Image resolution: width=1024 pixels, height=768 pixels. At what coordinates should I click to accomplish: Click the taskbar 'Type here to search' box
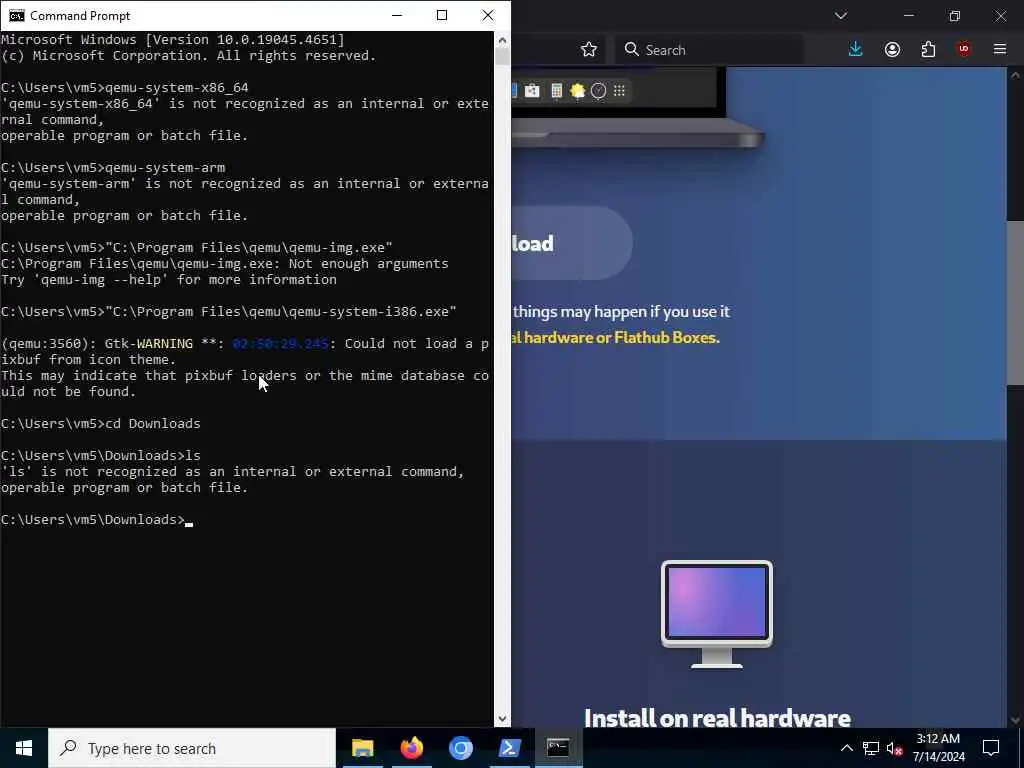pyautogui.click(x=192, y=748)
